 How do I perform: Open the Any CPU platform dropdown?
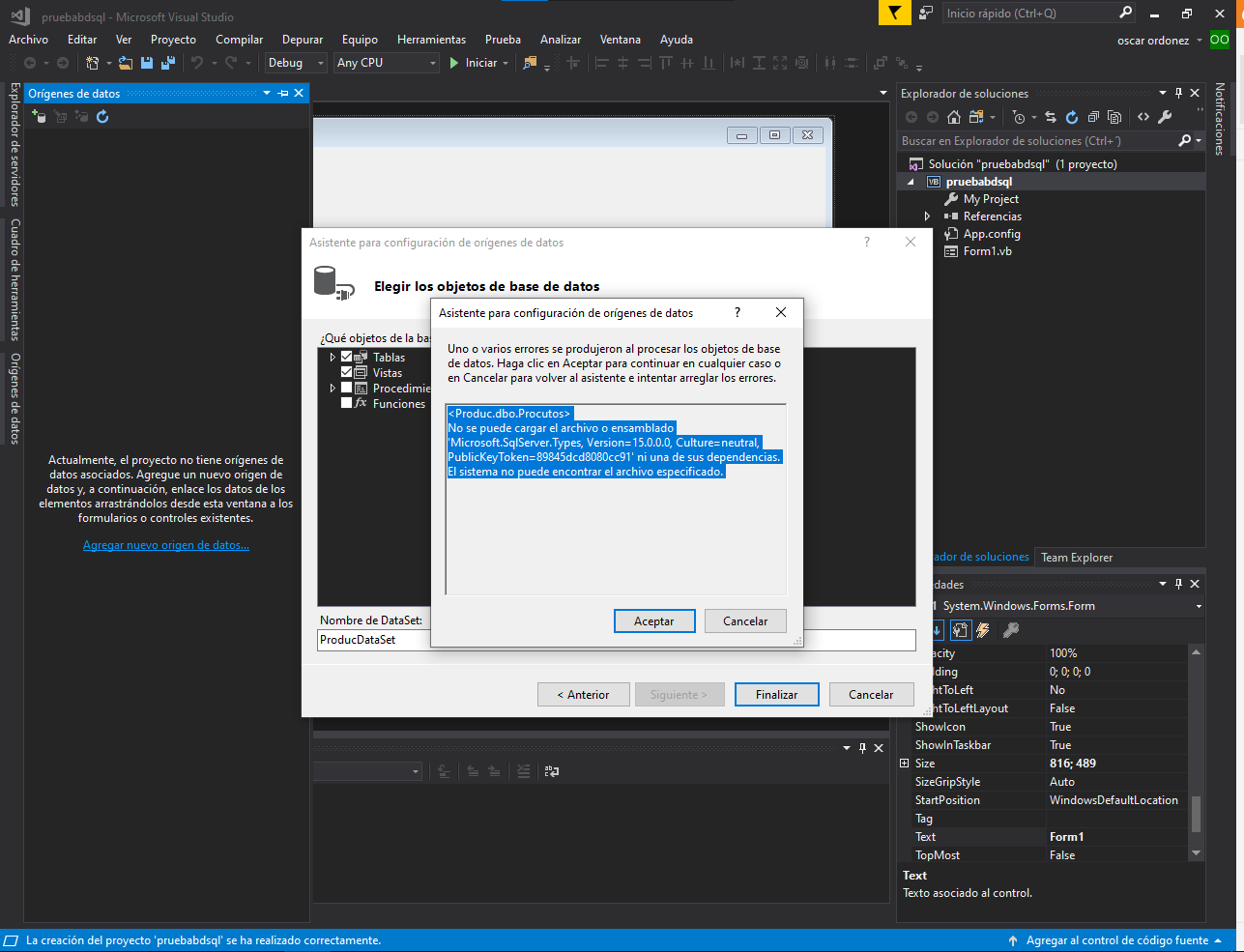(x=388, y=63)
